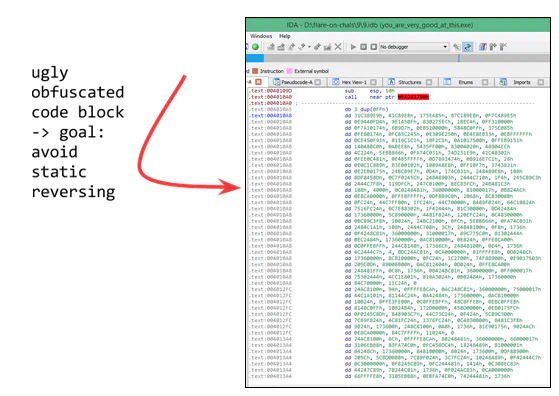Viewport: 559px width, 396px height.
Task: Pause the process with the pause icon
Action: pyautogui.click(x=363, y=47)
